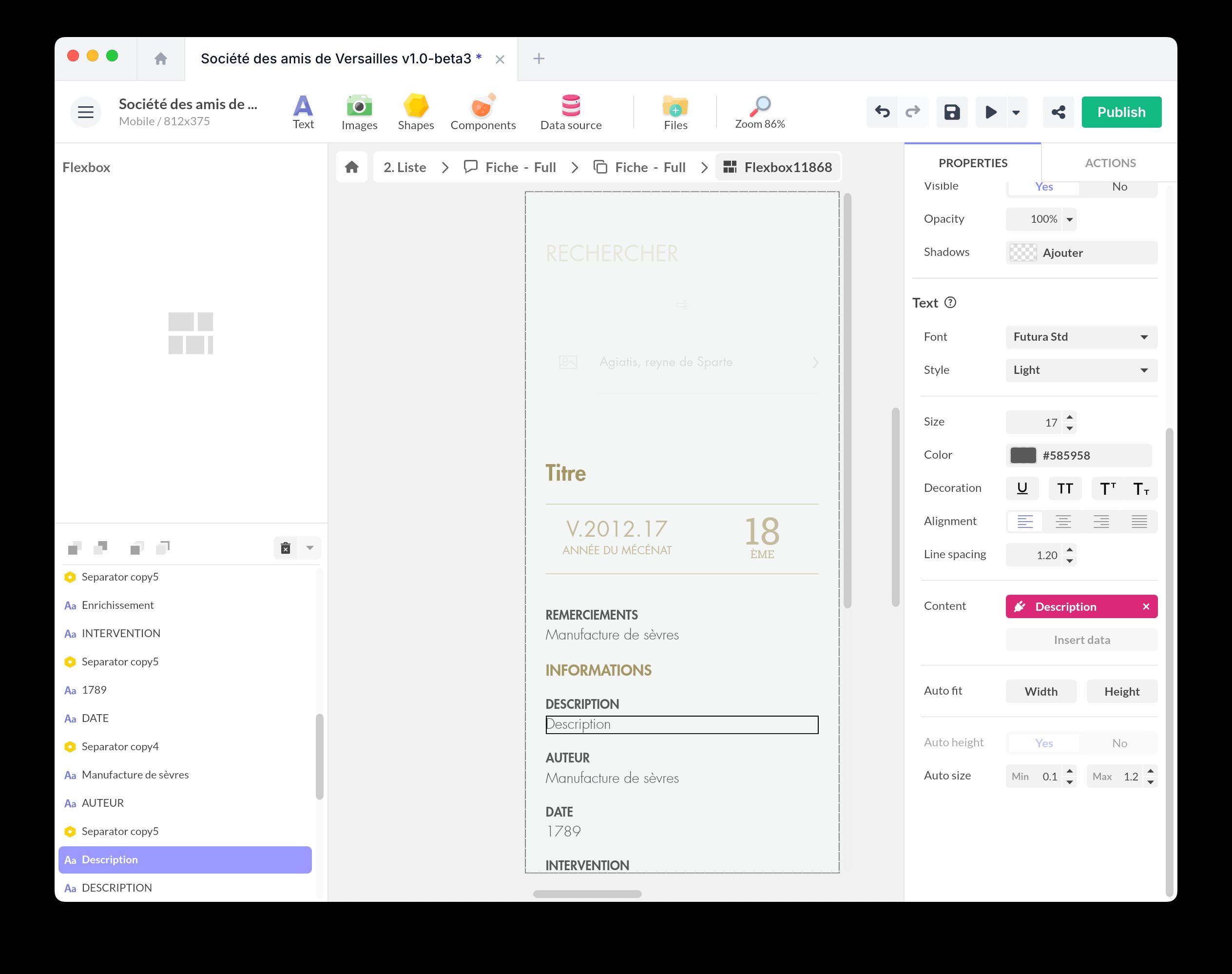Delete the selected layer with the trash icon
This screenshot has height=974, width=1232.
coord(285,547)
